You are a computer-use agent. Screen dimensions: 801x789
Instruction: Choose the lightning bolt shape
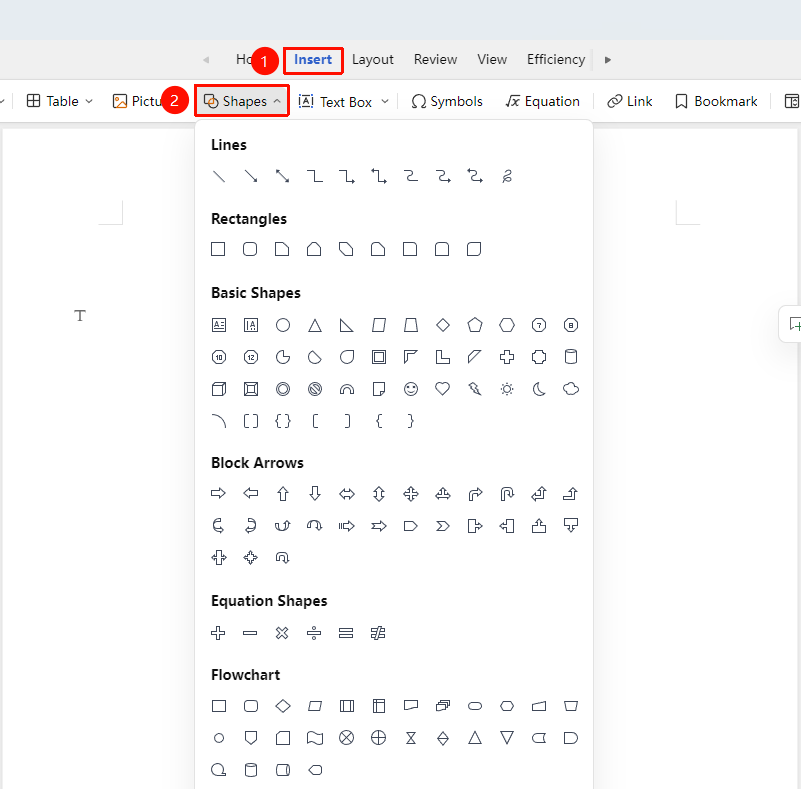(x=475, y=389)
